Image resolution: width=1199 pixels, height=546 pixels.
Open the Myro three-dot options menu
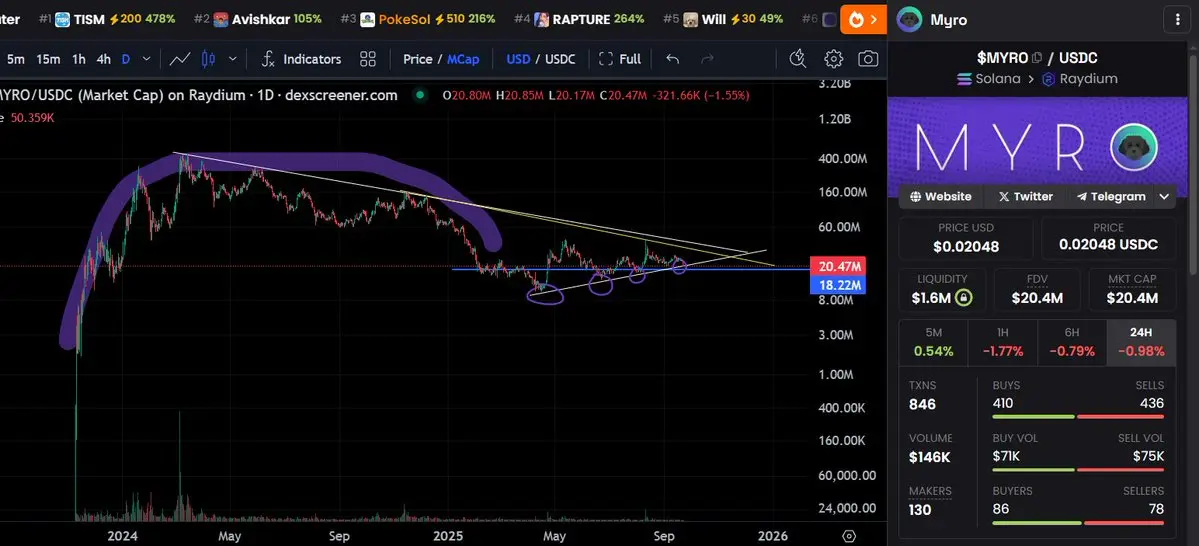pyautogui.click(x=1177, y=20)
